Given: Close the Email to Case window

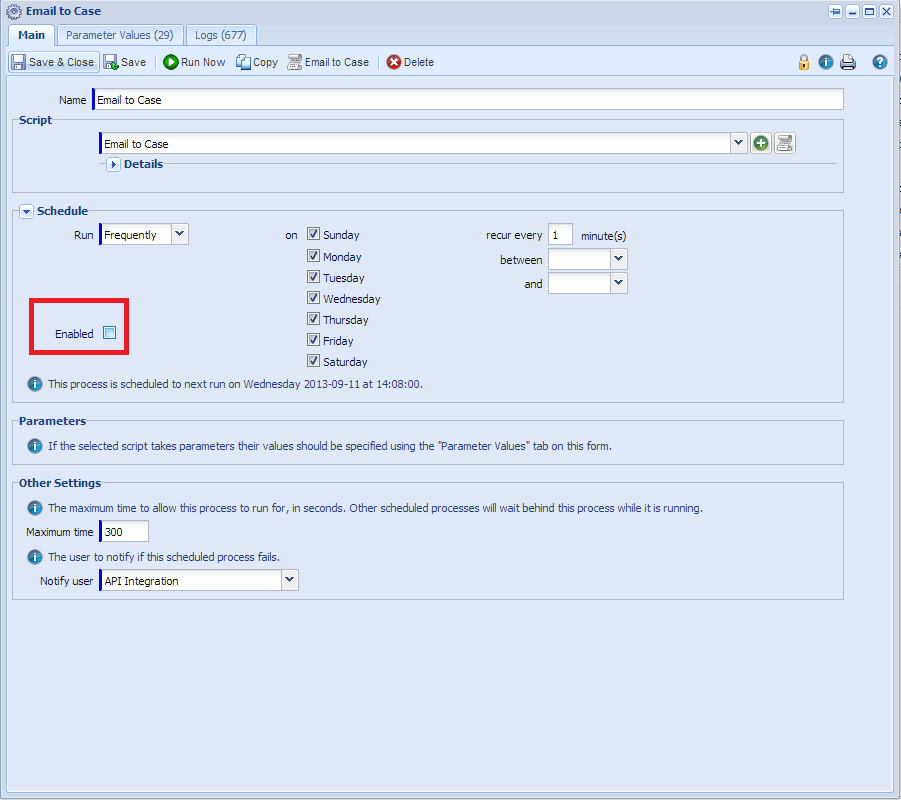Looking at the screenshot, I should [x=887, y=11].
